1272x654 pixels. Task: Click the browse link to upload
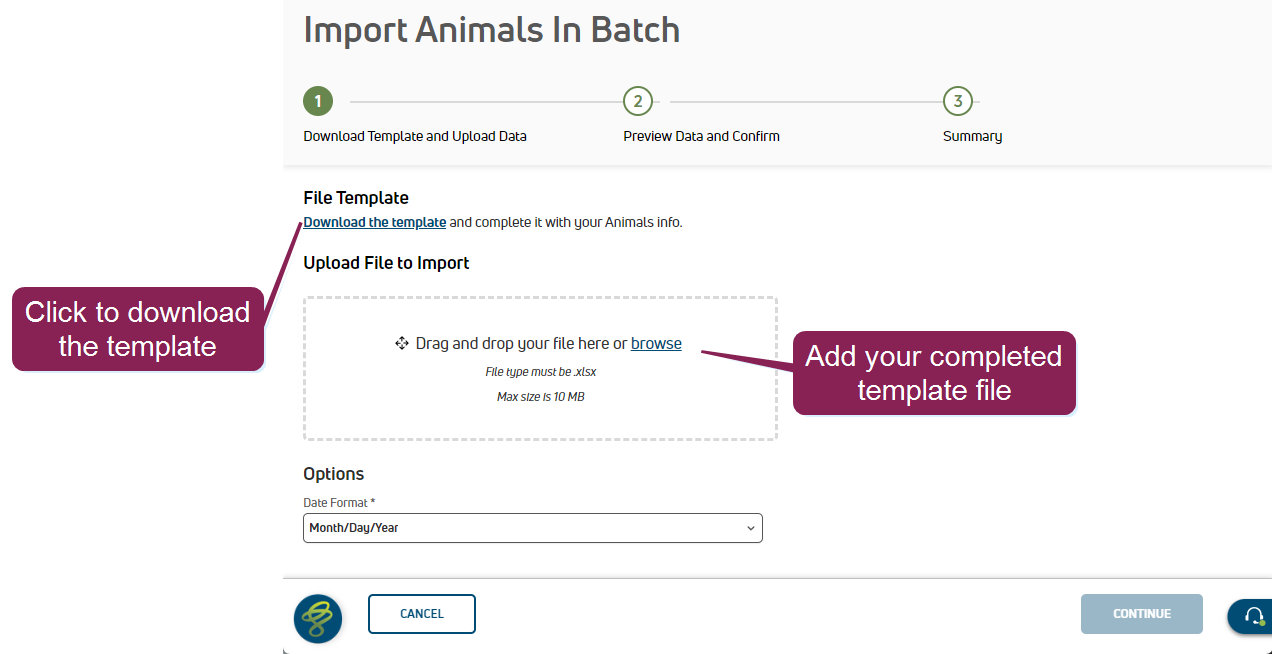[656, 344]
